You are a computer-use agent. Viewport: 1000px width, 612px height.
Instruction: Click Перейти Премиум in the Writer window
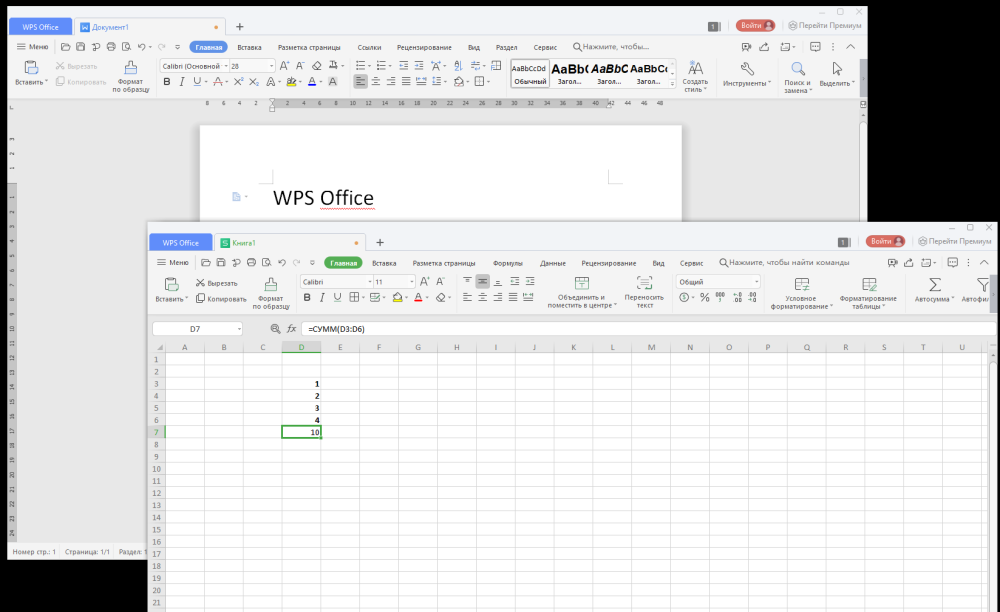(x=825, y=25)
